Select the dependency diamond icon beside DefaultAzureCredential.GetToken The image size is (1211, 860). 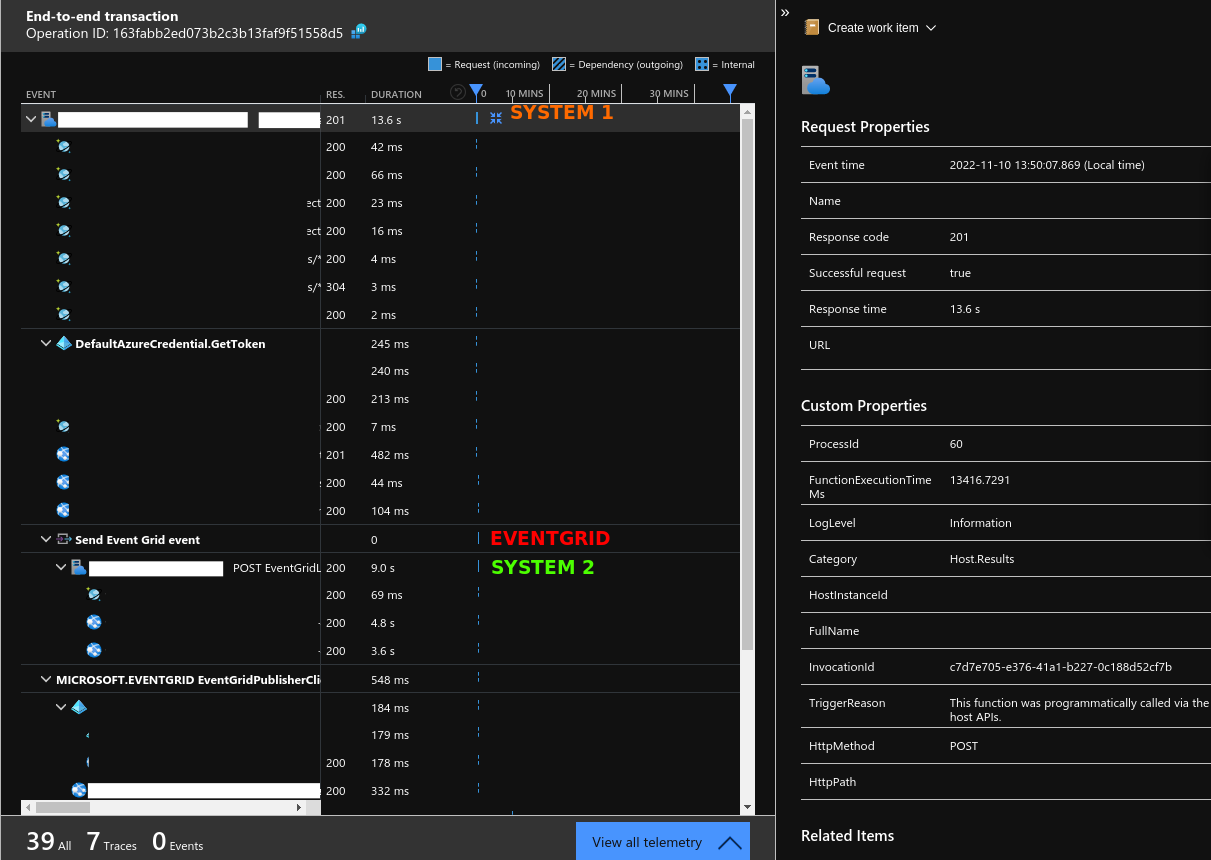tap(64, 343)
